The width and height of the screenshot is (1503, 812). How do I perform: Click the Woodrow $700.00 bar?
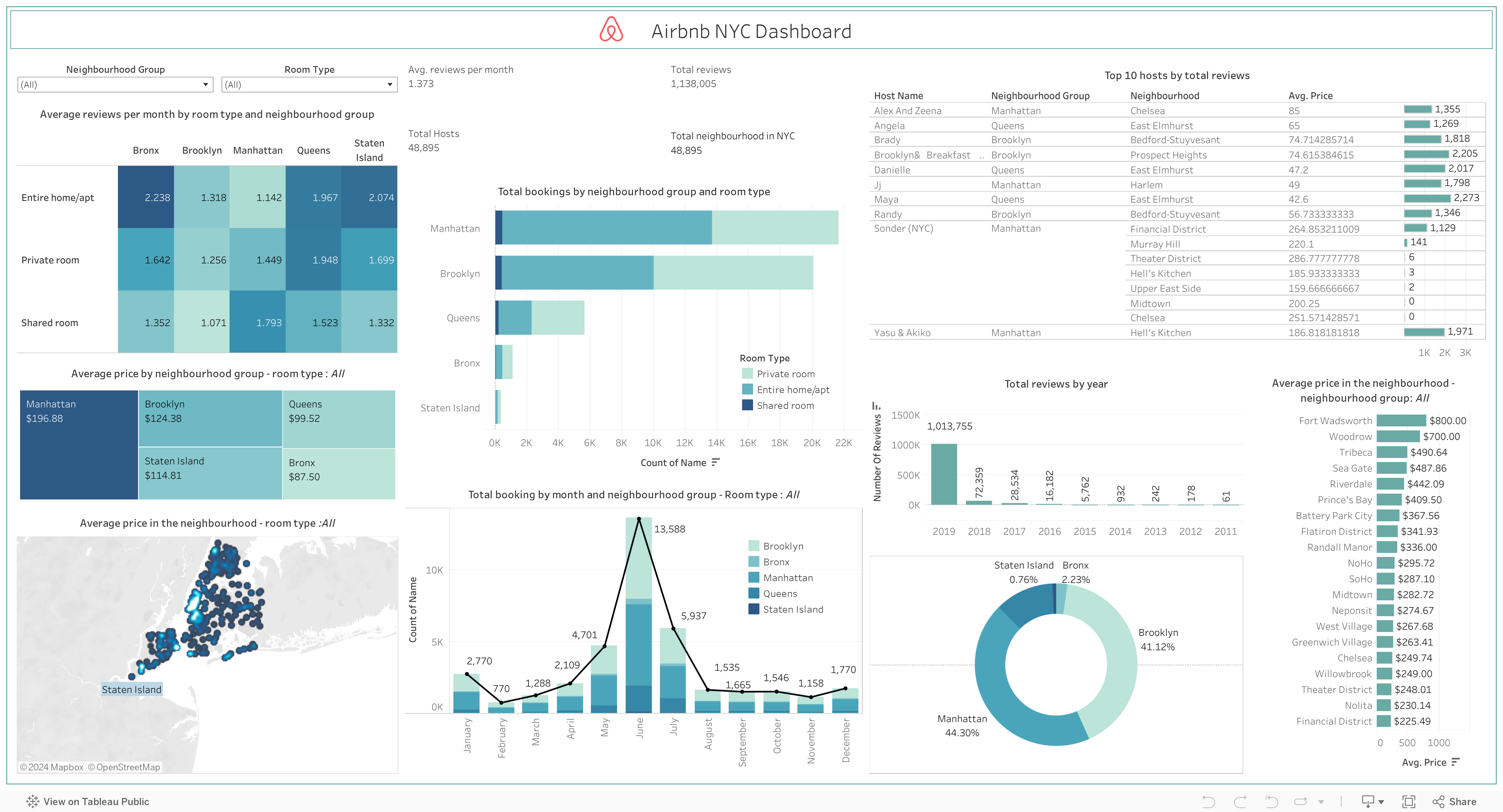[x=1398, y=436]
